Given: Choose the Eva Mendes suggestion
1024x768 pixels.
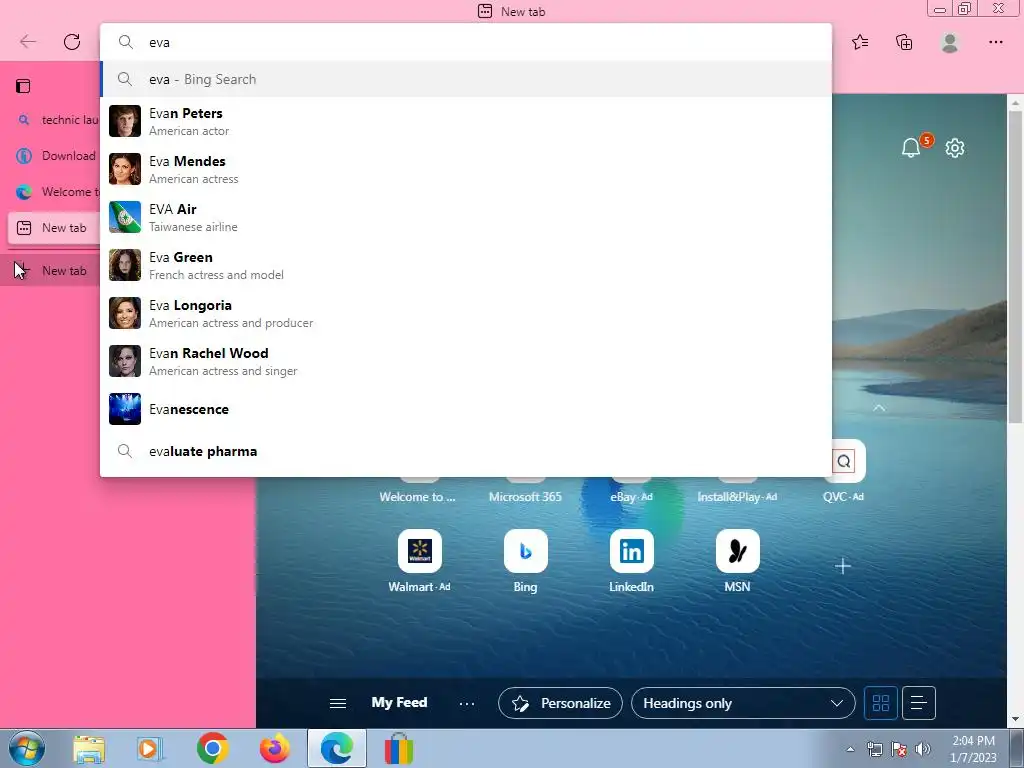Looking at the screenshot, I should pyautogui.click(x=466, y=169).
